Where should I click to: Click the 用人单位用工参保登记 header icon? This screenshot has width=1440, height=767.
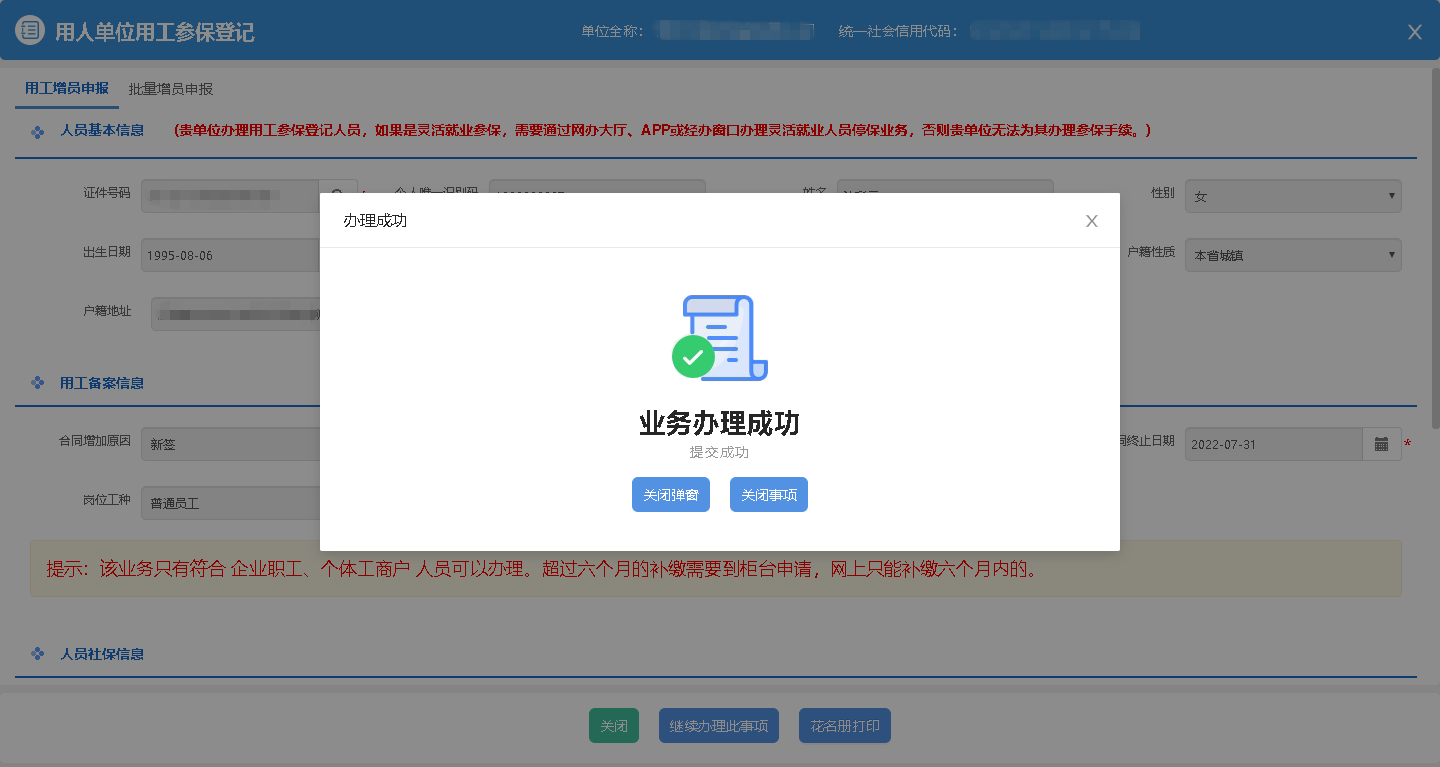click(31, 31)
